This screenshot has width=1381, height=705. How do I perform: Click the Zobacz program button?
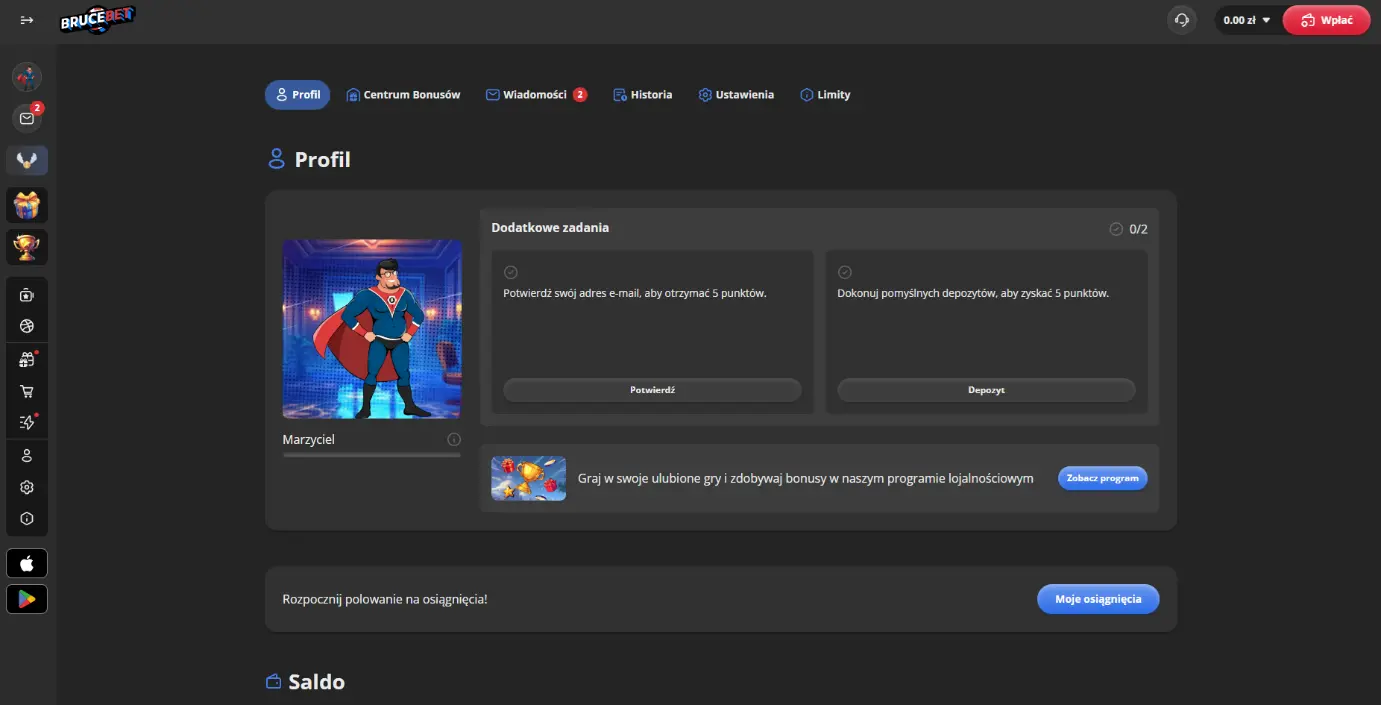coord(1102,478)
